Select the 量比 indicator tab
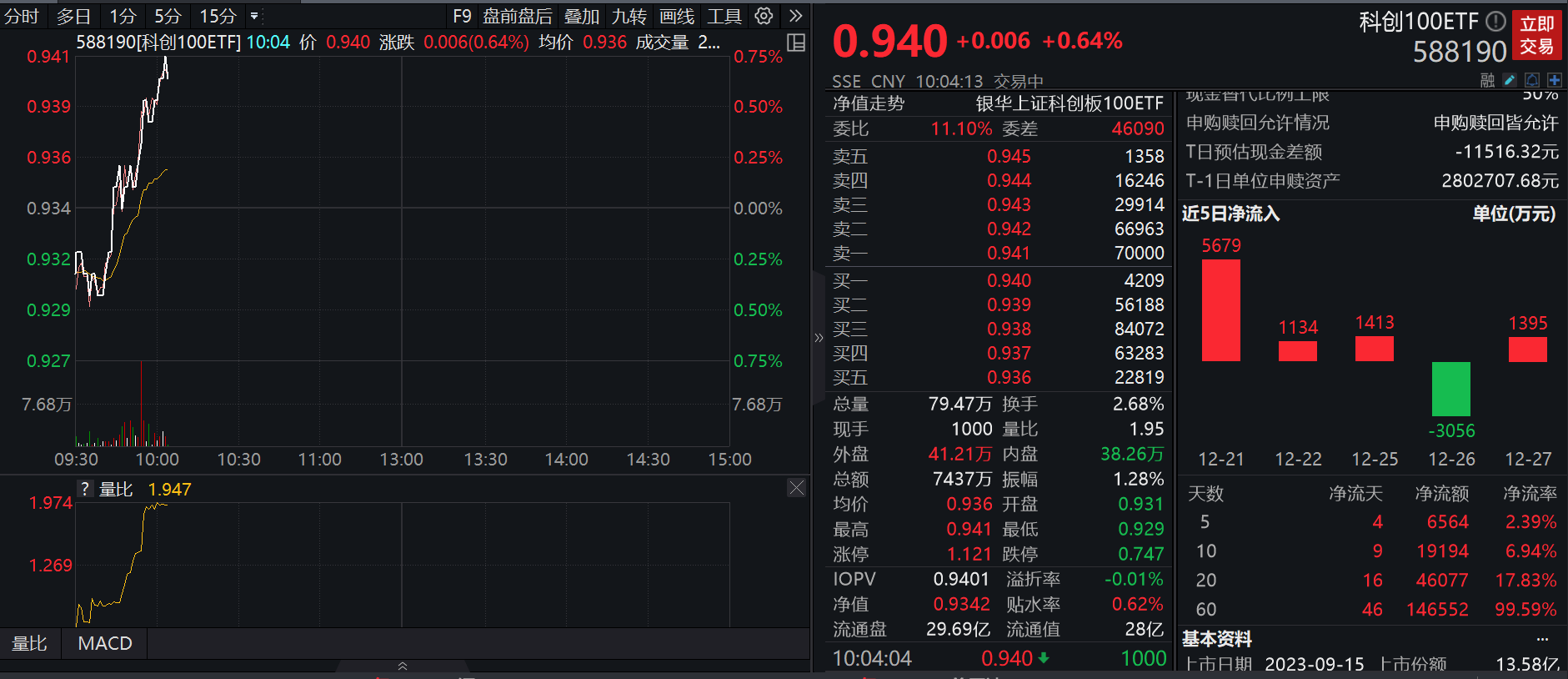 [x=30, y=643]
